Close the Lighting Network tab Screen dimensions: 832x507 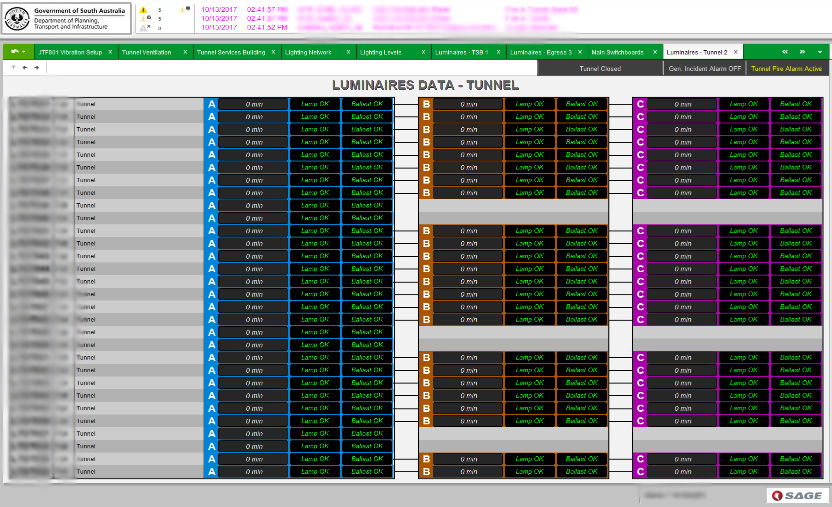[x=349, y=52]
